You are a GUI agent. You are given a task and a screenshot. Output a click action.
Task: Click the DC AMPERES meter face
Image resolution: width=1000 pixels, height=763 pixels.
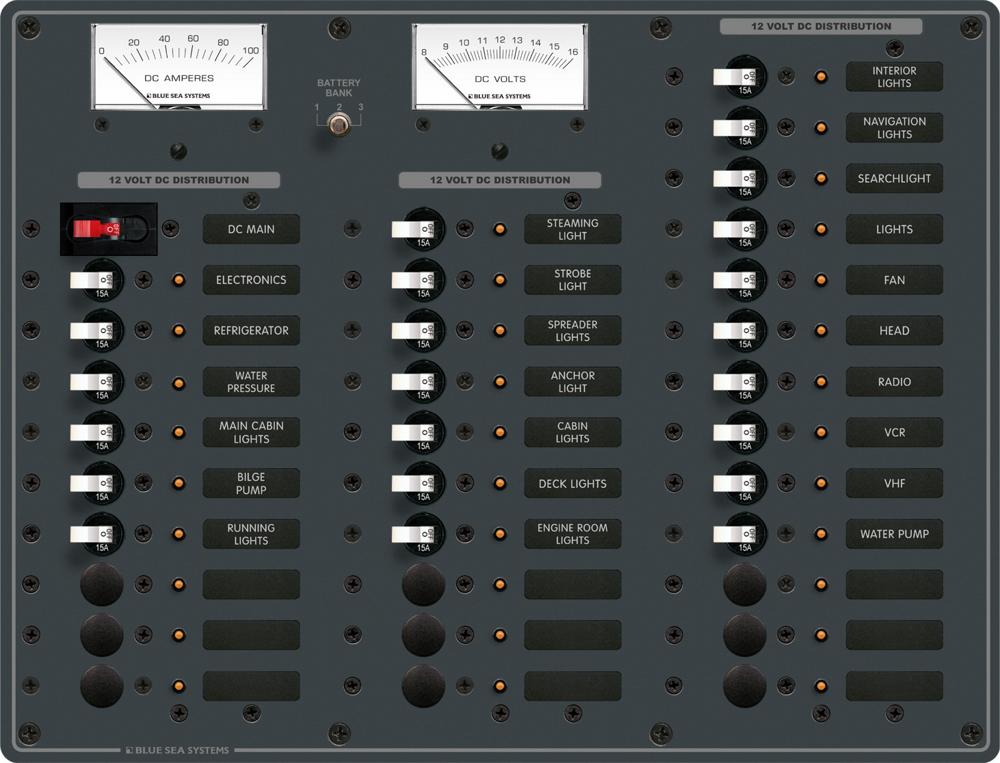click(x=180, y=62)
